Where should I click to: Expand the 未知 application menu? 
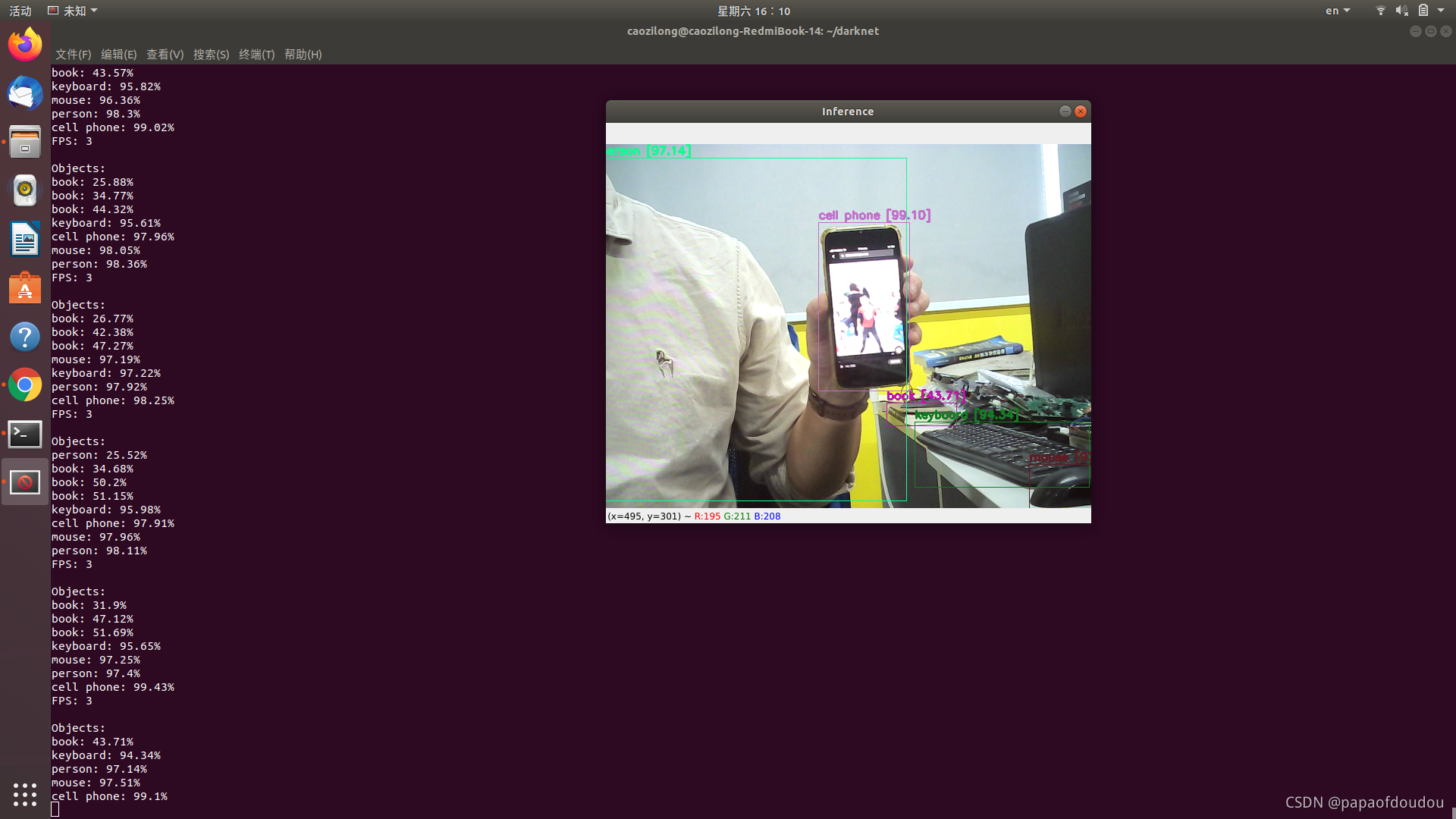tap(73, 11)
